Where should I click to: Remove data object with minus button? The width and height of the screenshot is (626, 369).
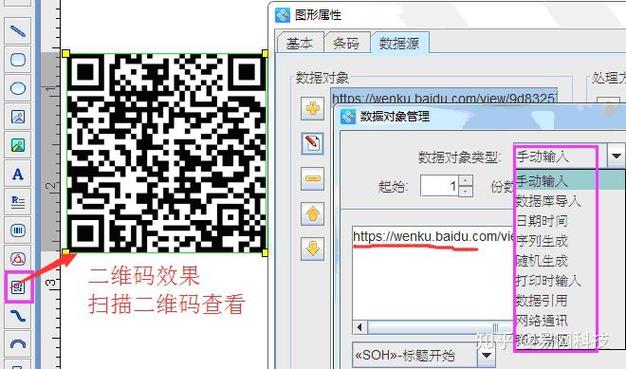point(312,178)
